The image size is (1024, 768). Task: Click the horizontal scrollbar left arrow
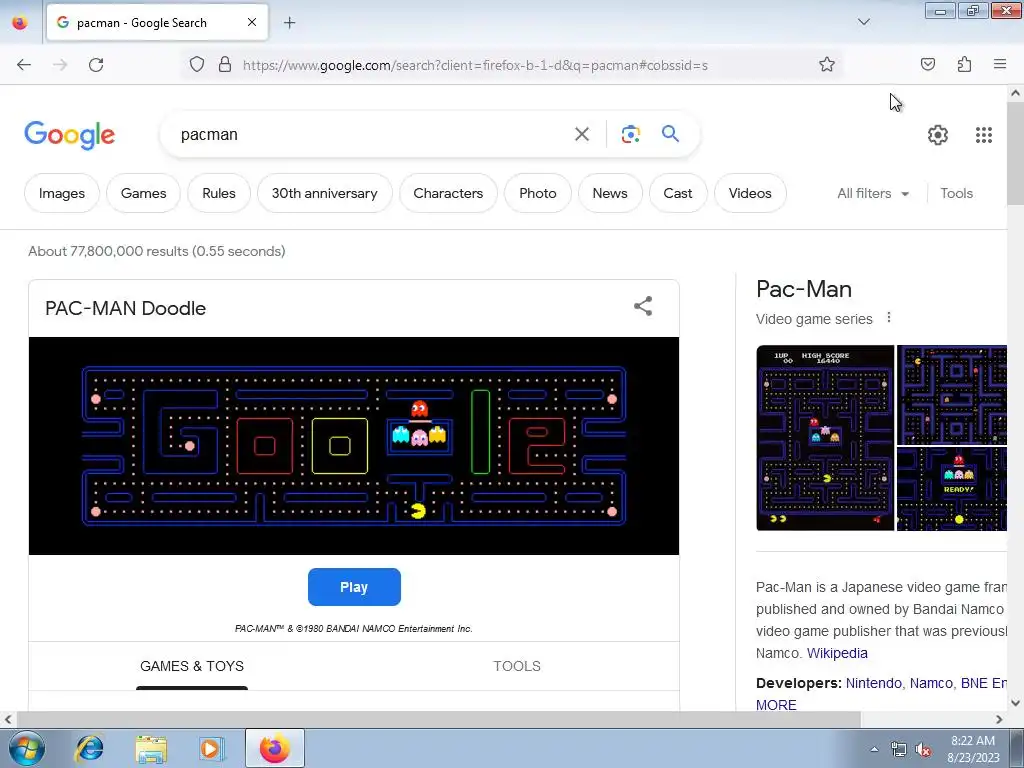coord(8,719)
